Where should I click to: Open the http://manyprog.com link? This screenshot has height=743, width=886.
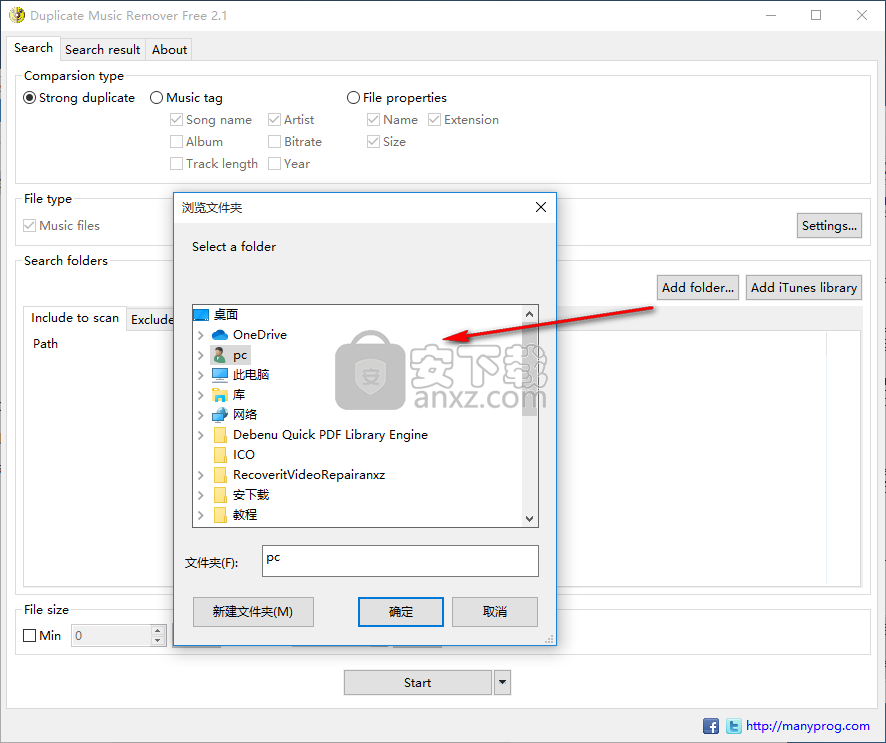pyautogui.click(x=807, y=726)
